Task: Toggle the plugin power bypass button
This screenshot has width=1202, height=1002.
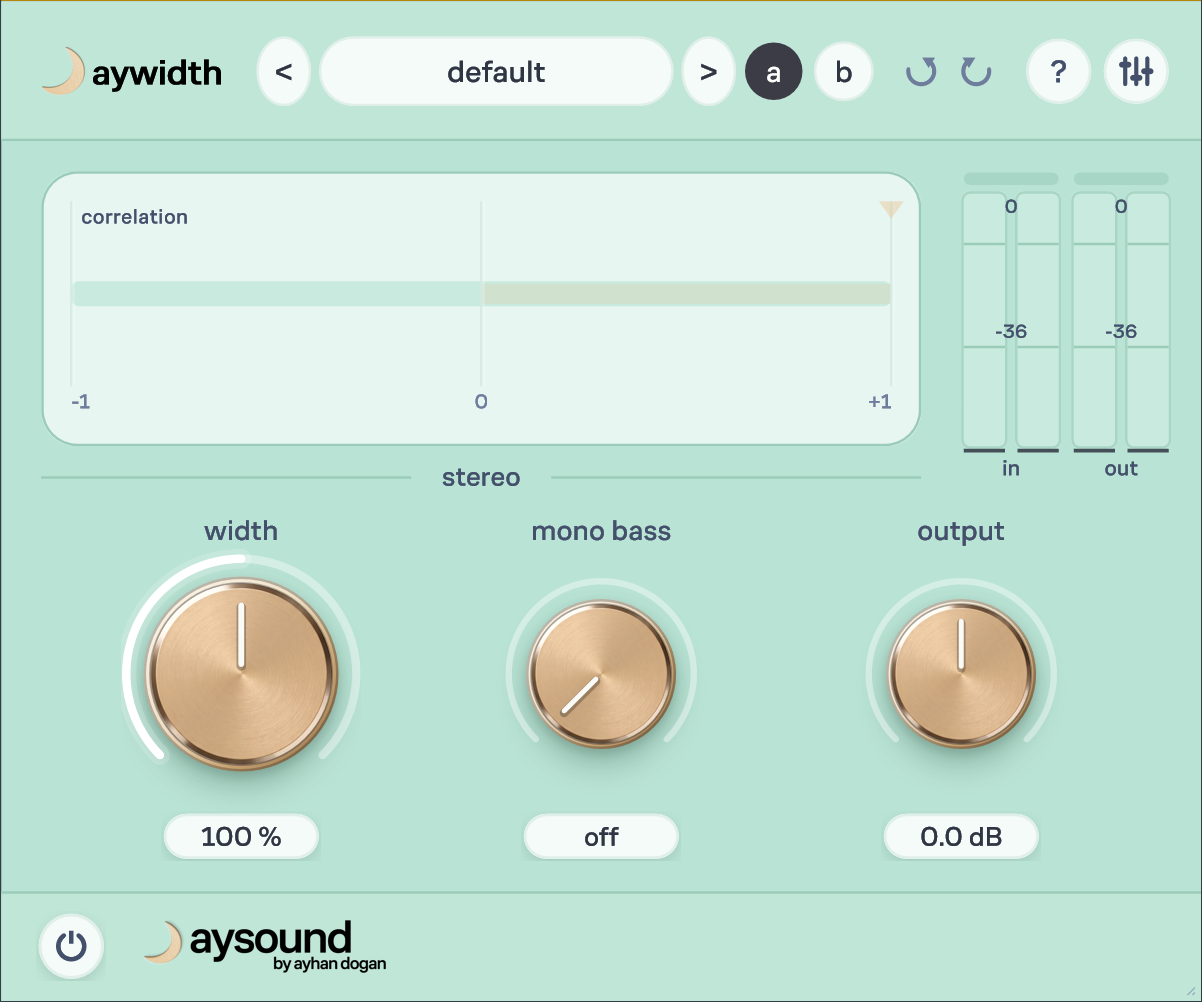Action: coord(71,945)
